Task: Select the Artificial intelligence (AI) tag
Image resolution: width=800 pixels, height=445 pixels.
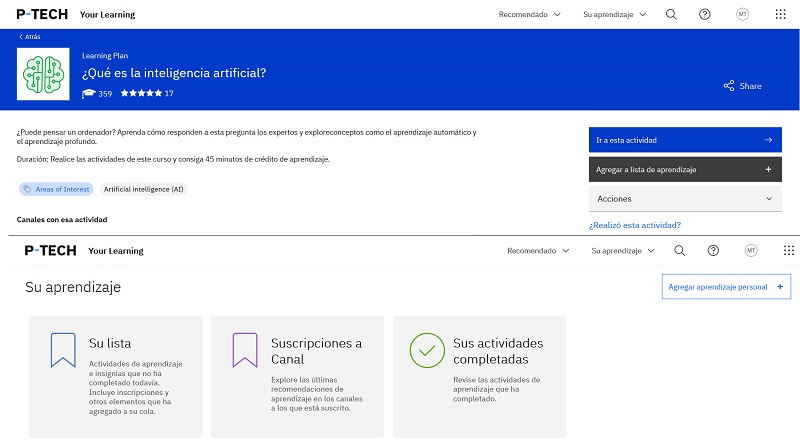Action: click(143, 189)
